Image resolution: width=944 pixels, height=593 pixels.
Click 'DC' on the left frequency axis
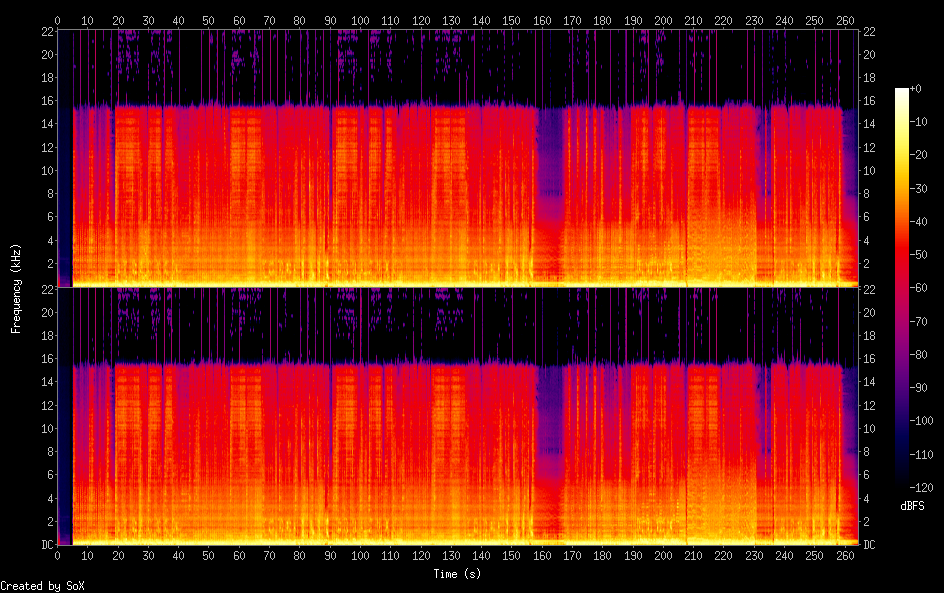[48, 545]
